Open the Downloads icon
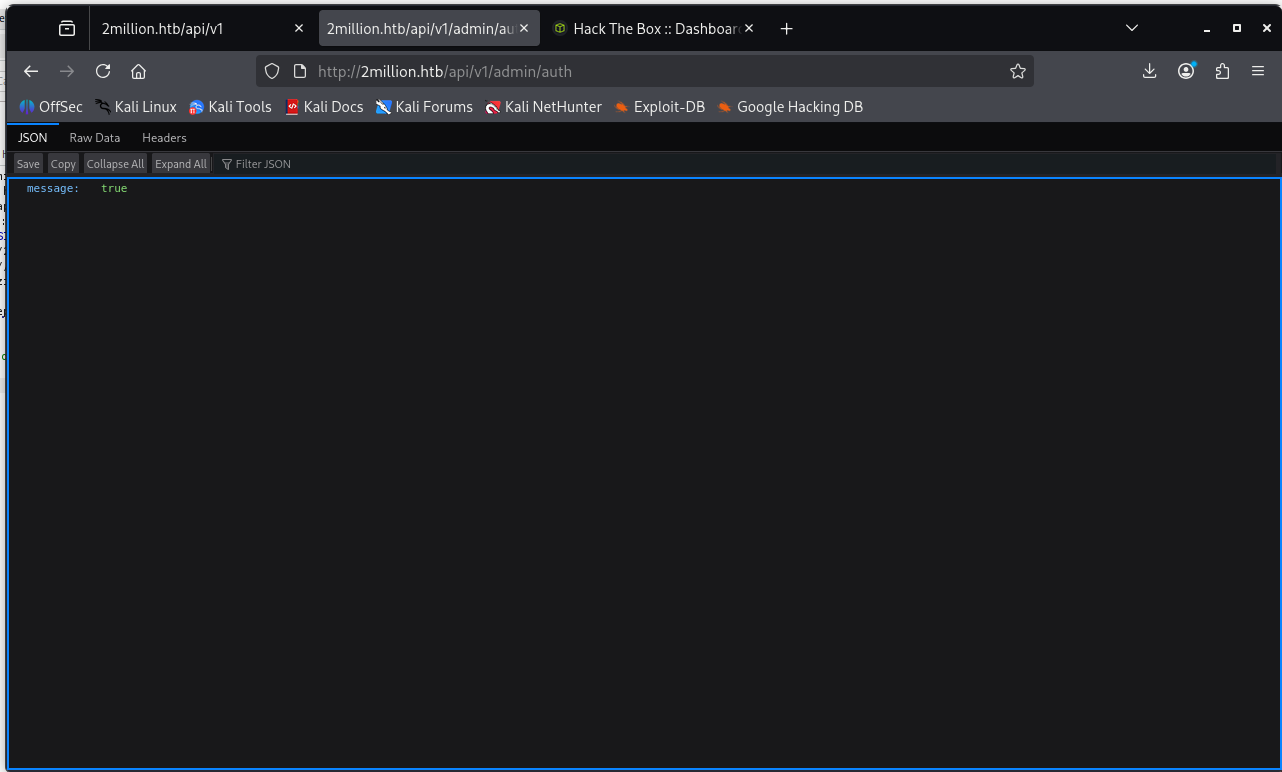The width and height of the screenshot is (1282, 772). coord(1149,71)
